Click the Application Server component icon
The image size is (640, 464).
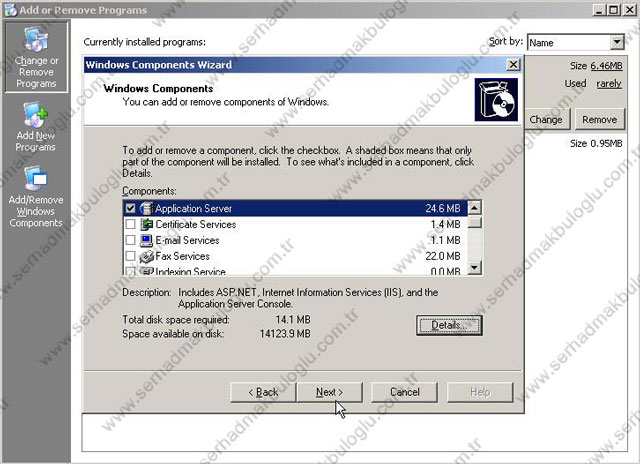[146, 209]
